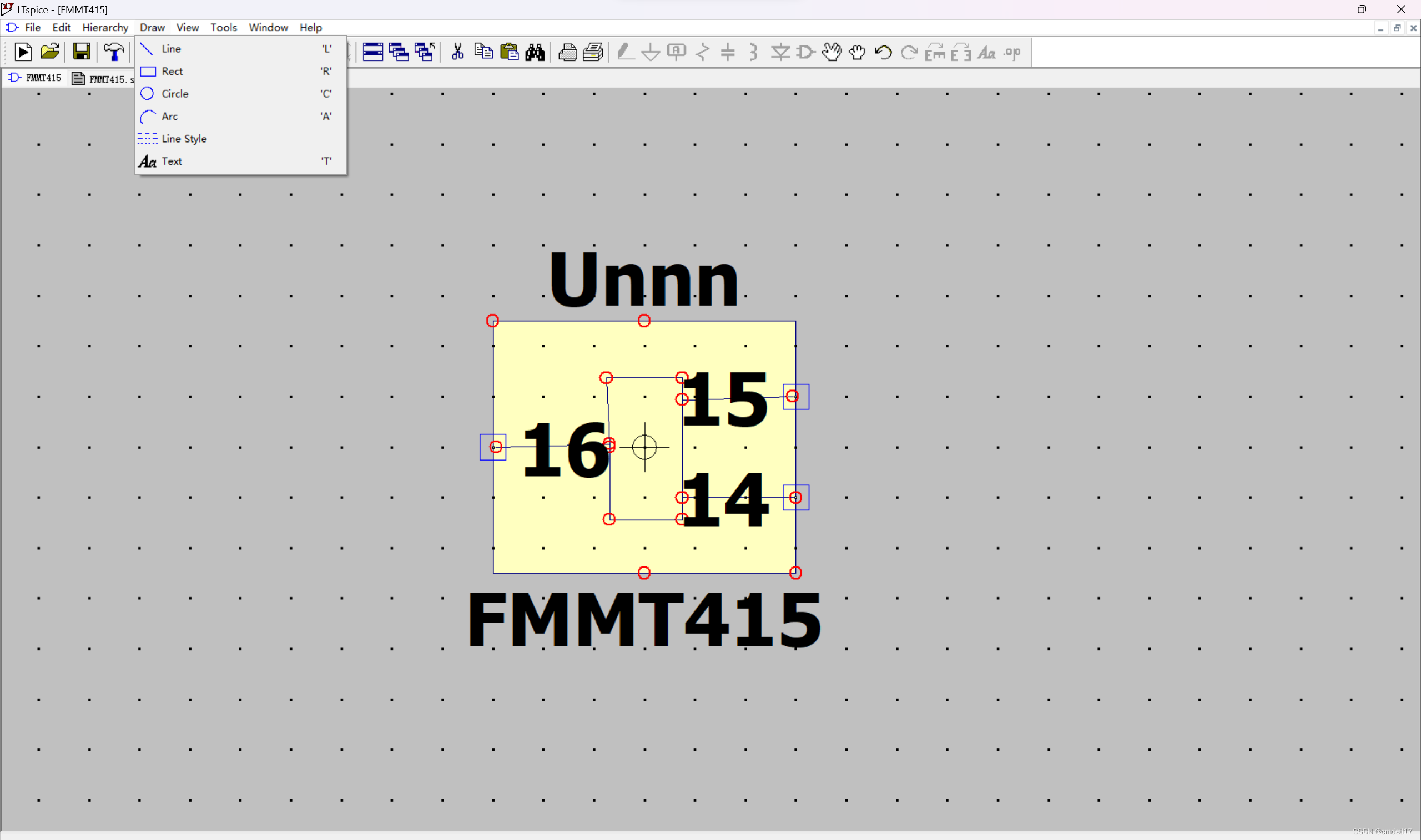Click the Print icon
The image size is (1421, 840).
(x=567, y=52)
